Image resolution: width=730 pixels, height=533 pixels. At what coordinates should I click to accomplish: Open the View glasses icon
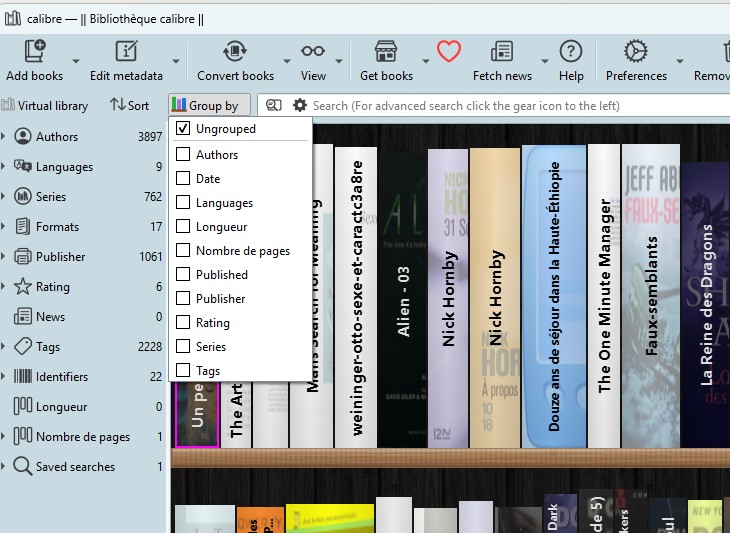313,52
